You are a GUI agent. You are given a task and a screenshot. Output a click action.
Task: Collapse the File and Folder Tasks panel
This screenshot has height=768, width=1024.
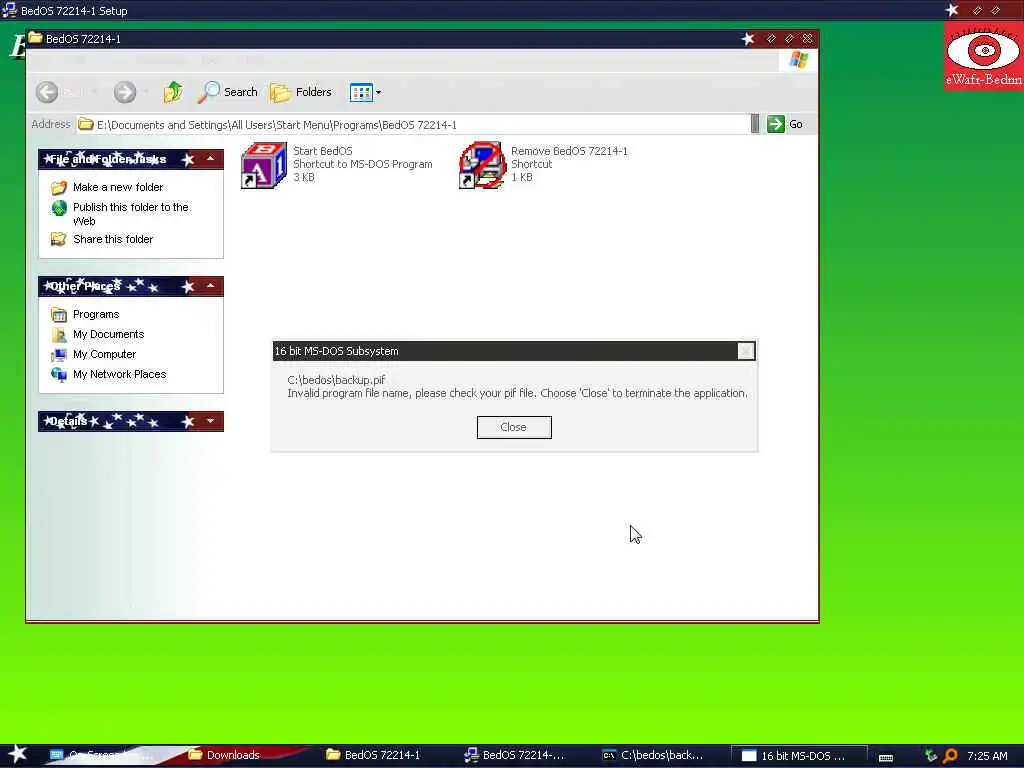pyautogui.click(x=210, y=159)
